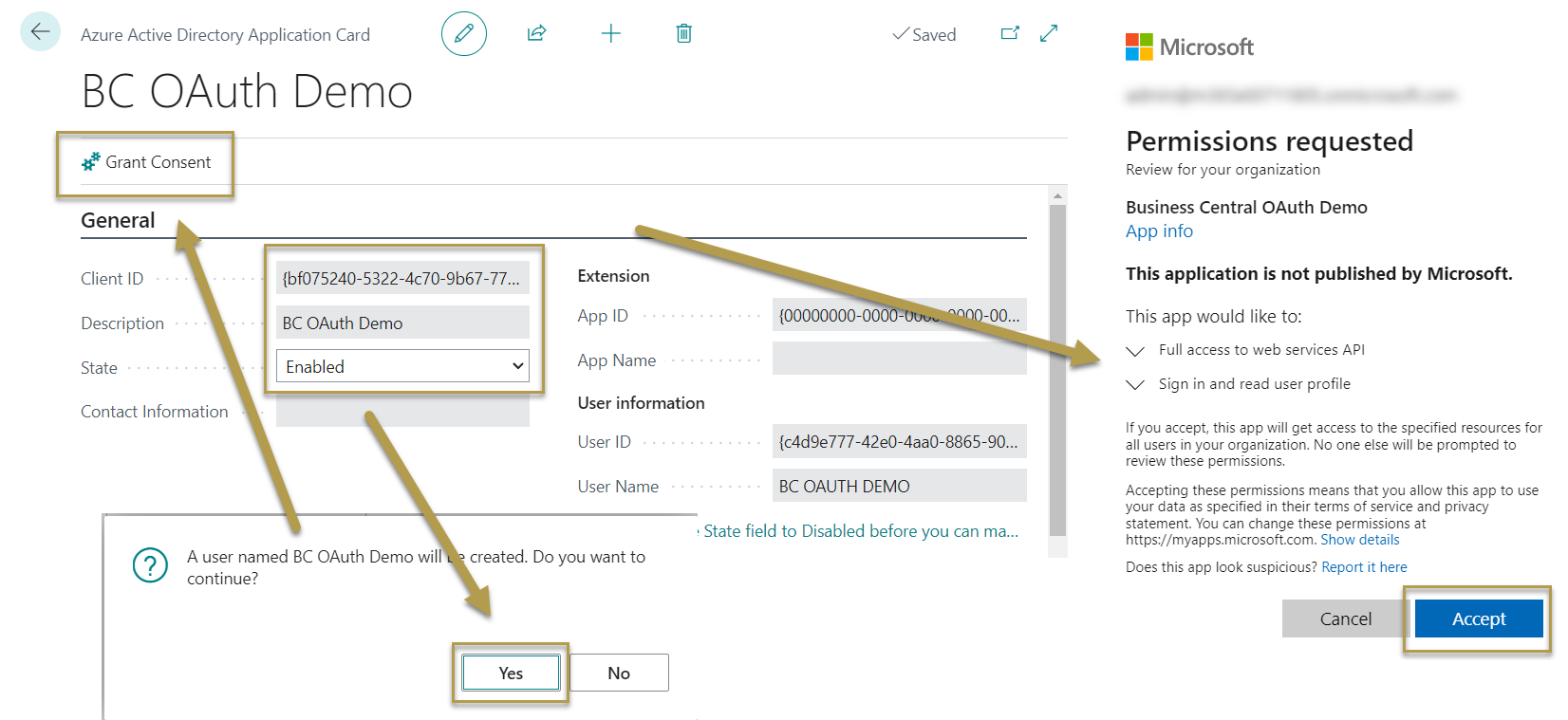
Task: Expand Sign in and read user profile
Action: click(1135, 385)
